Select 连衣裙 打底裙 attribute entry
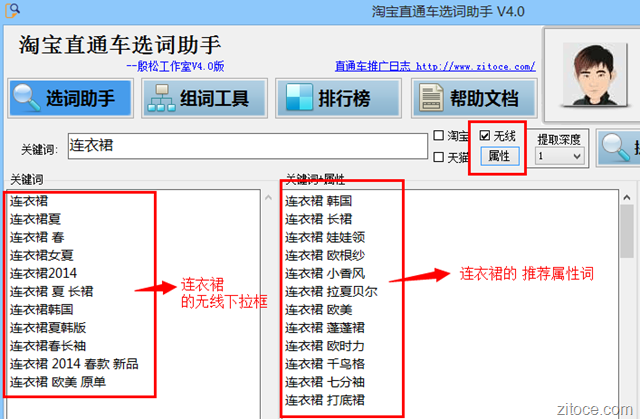This screenshot has width=640, height=419. [325, 400]
